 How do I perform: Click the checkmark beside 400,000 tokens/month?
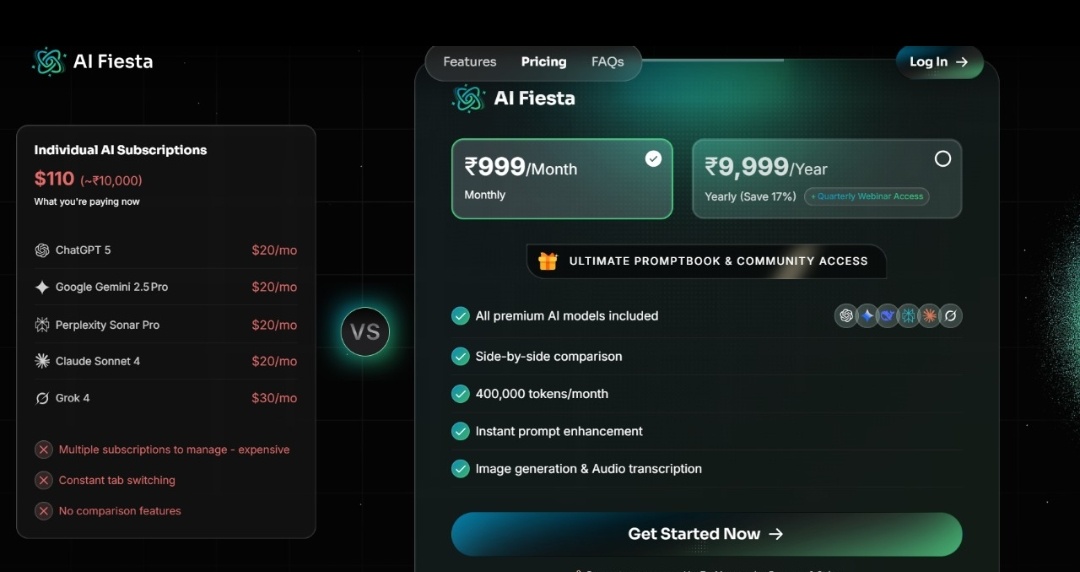460,394
